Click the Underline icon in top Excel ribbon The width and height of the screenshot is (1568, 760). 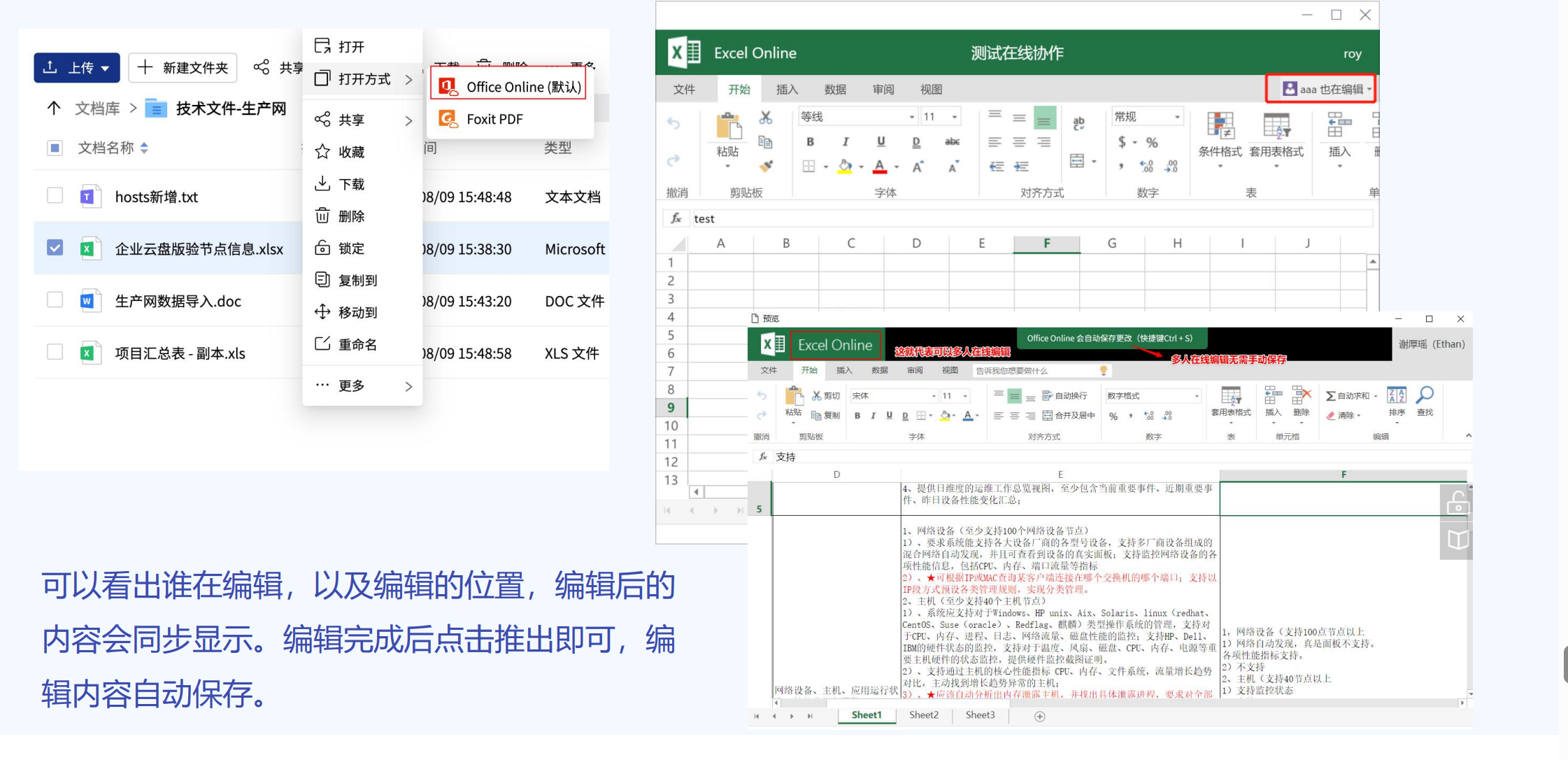point(881,141)
